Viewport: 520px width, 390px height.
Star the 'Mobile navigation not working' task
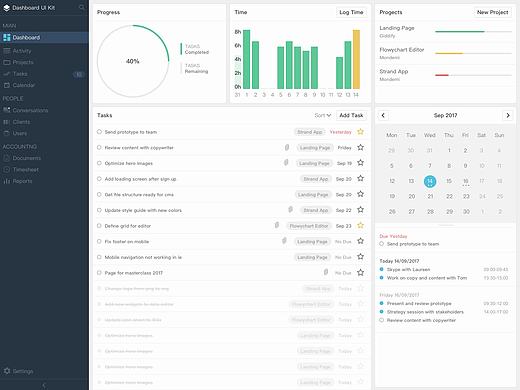click(360, 257)
